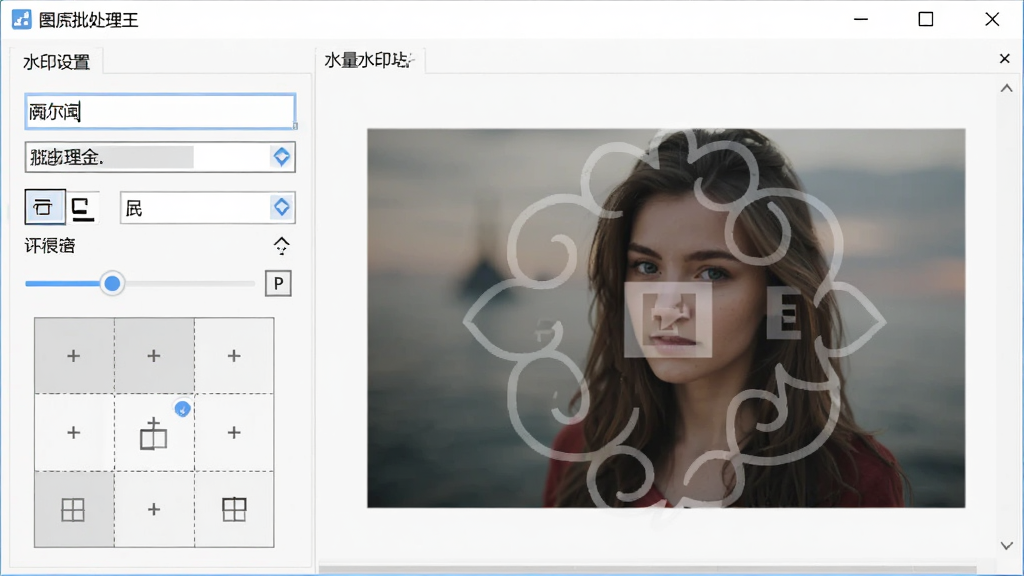Click the watermark text input field

click(160, 112)
